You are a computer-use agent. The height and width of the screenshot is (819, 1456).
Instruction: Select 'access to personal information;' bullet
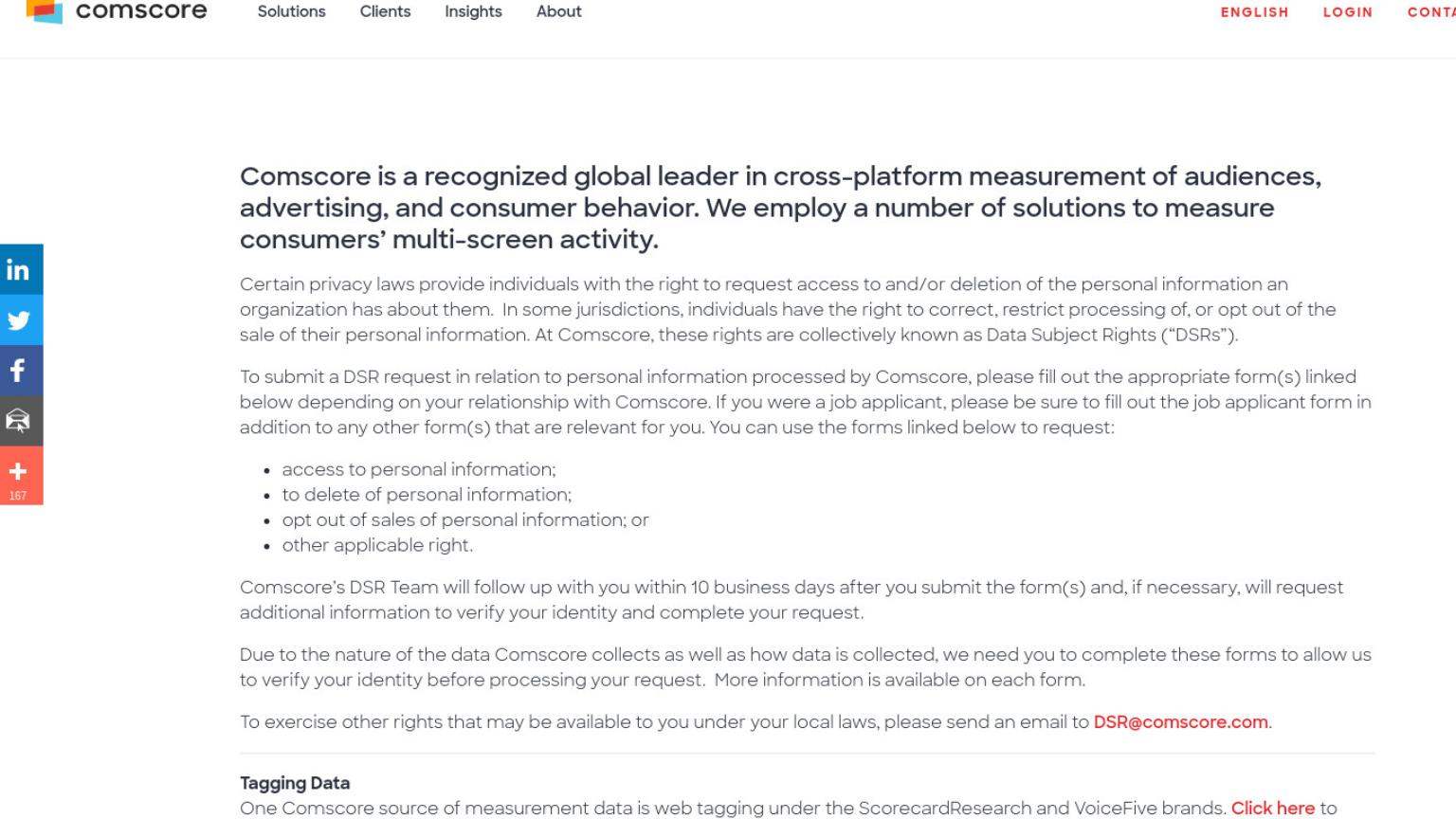[x=419, y=469]
